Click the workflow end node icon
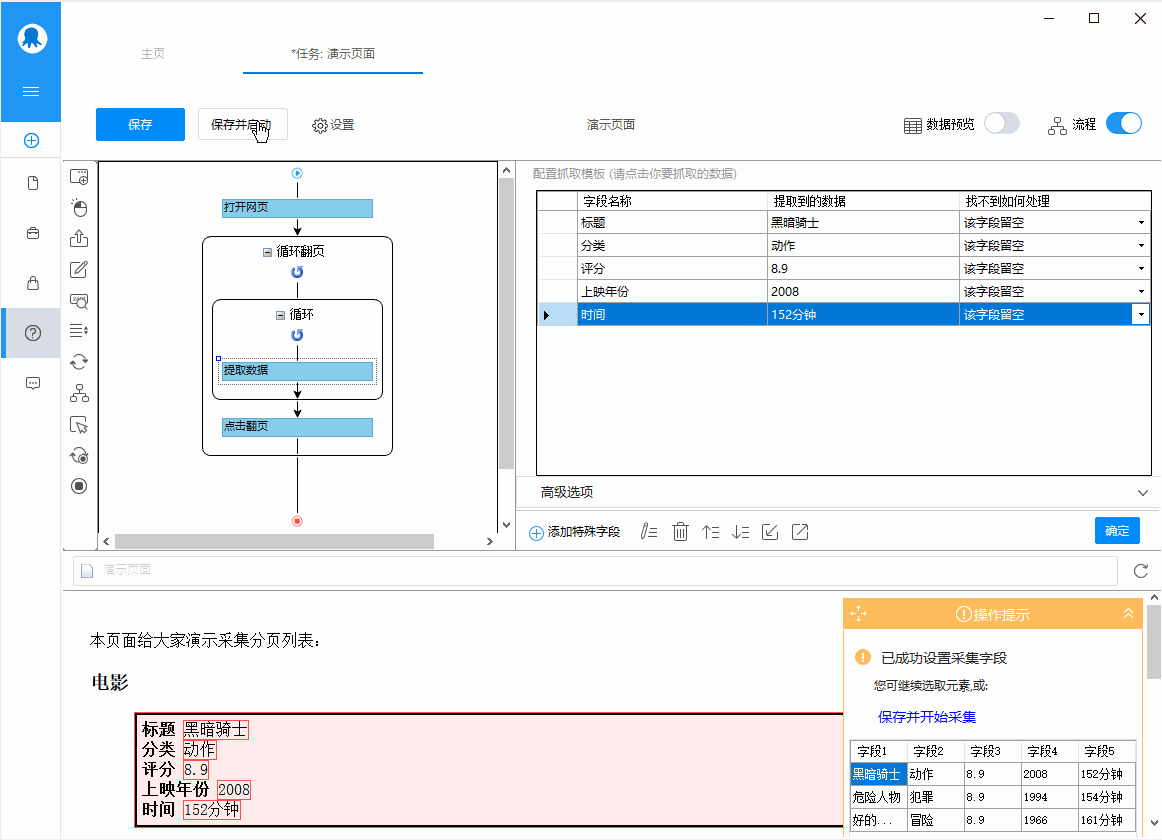 click(297, 521)
